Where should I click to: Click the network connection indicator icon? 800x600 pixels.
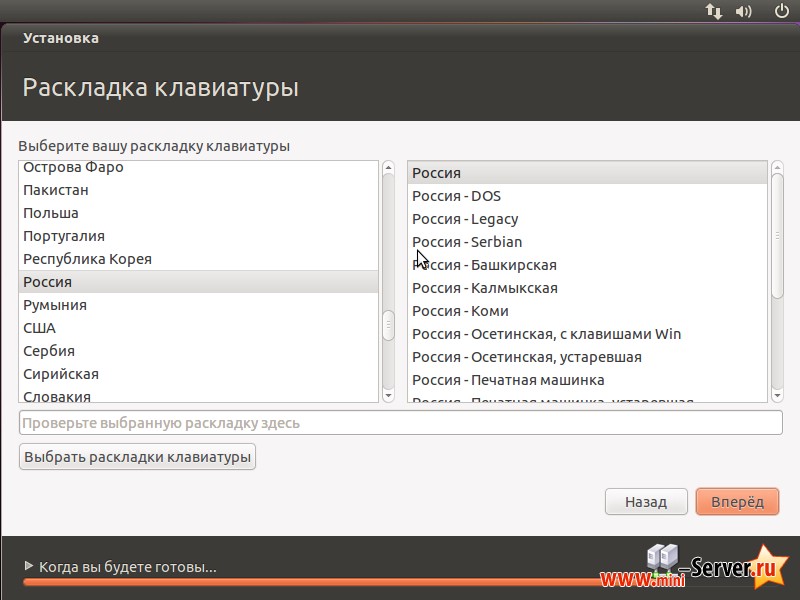pos(714,11)
